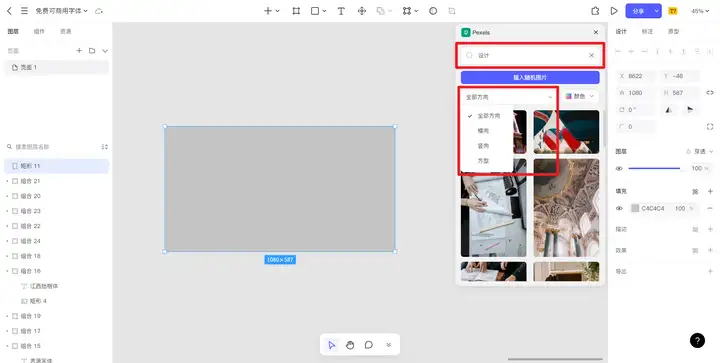The height and width of the screenshot is (363, 720).
Task: Click the independent corner radius icon
Action: [710, 127]
